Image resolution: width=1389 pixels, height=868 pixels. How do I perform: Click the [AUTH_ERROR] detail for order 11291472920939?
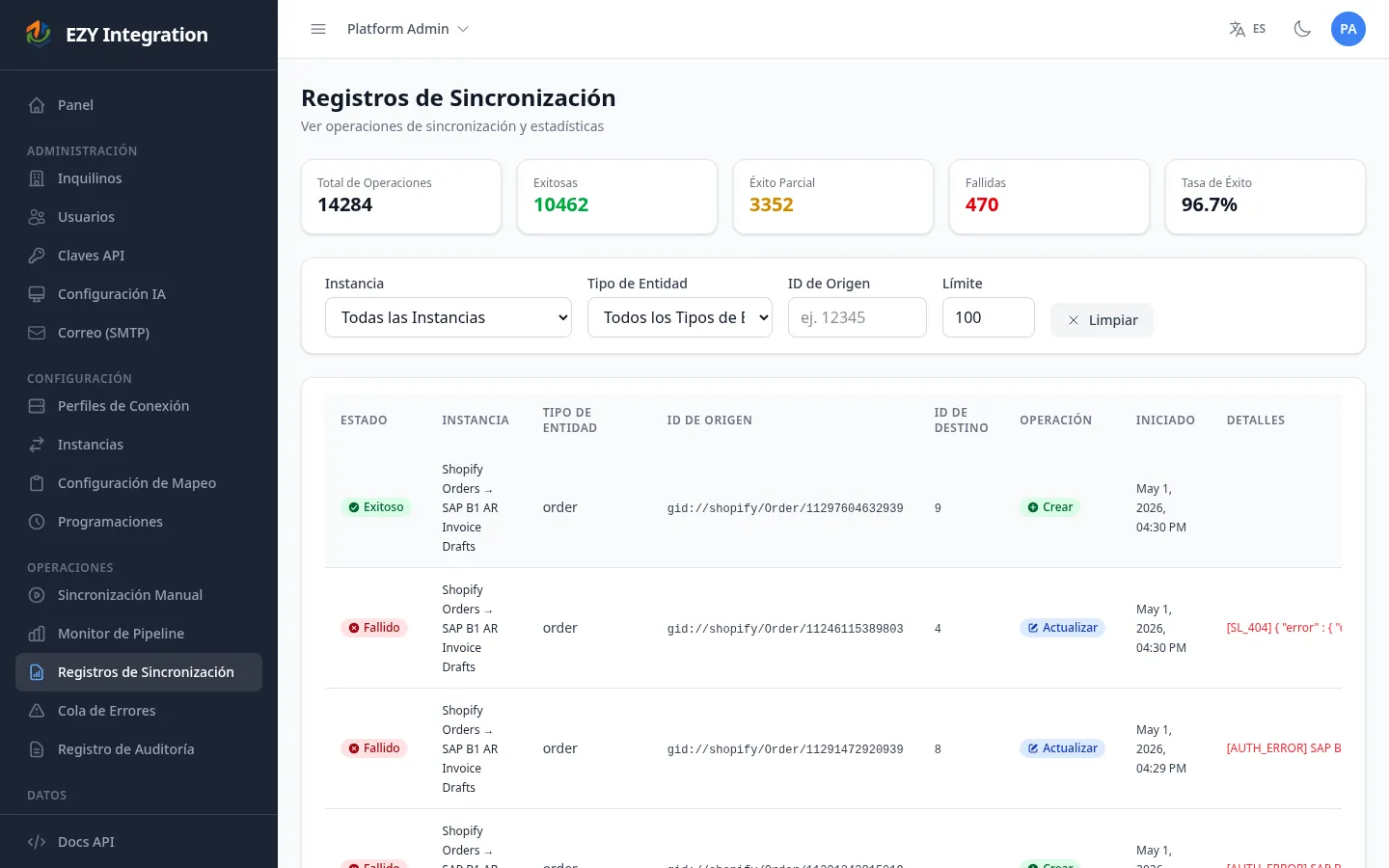click(1284, 748)
